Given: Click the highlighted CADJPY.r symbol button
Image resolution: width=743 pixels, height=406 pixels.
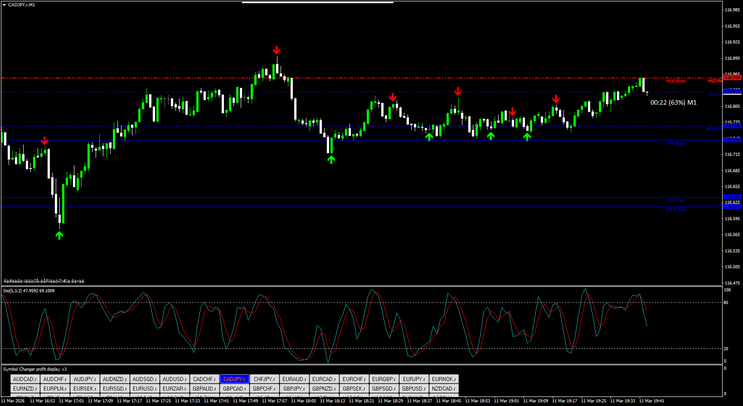Looking at the screenshot, I should 235,379.
